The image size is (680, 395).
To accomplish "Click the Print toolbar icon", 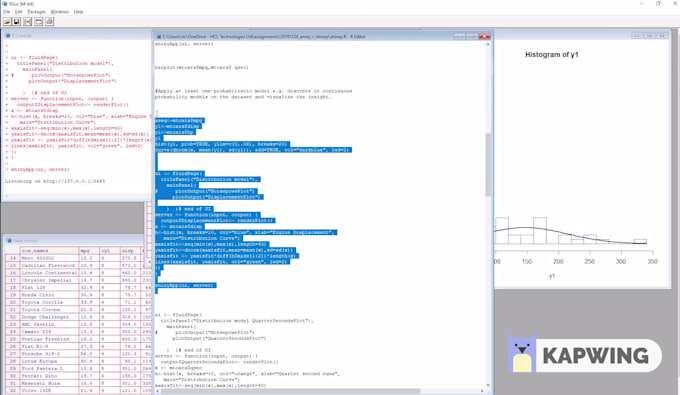I will pos(49,21).
